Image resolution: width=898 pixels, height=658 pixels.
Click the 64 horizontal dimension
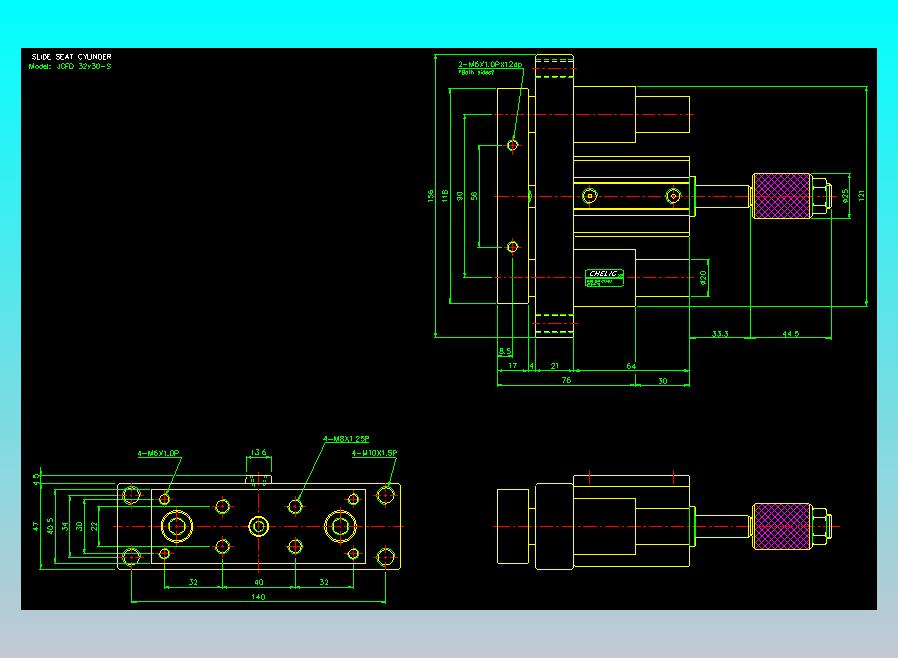pos(631,365)
